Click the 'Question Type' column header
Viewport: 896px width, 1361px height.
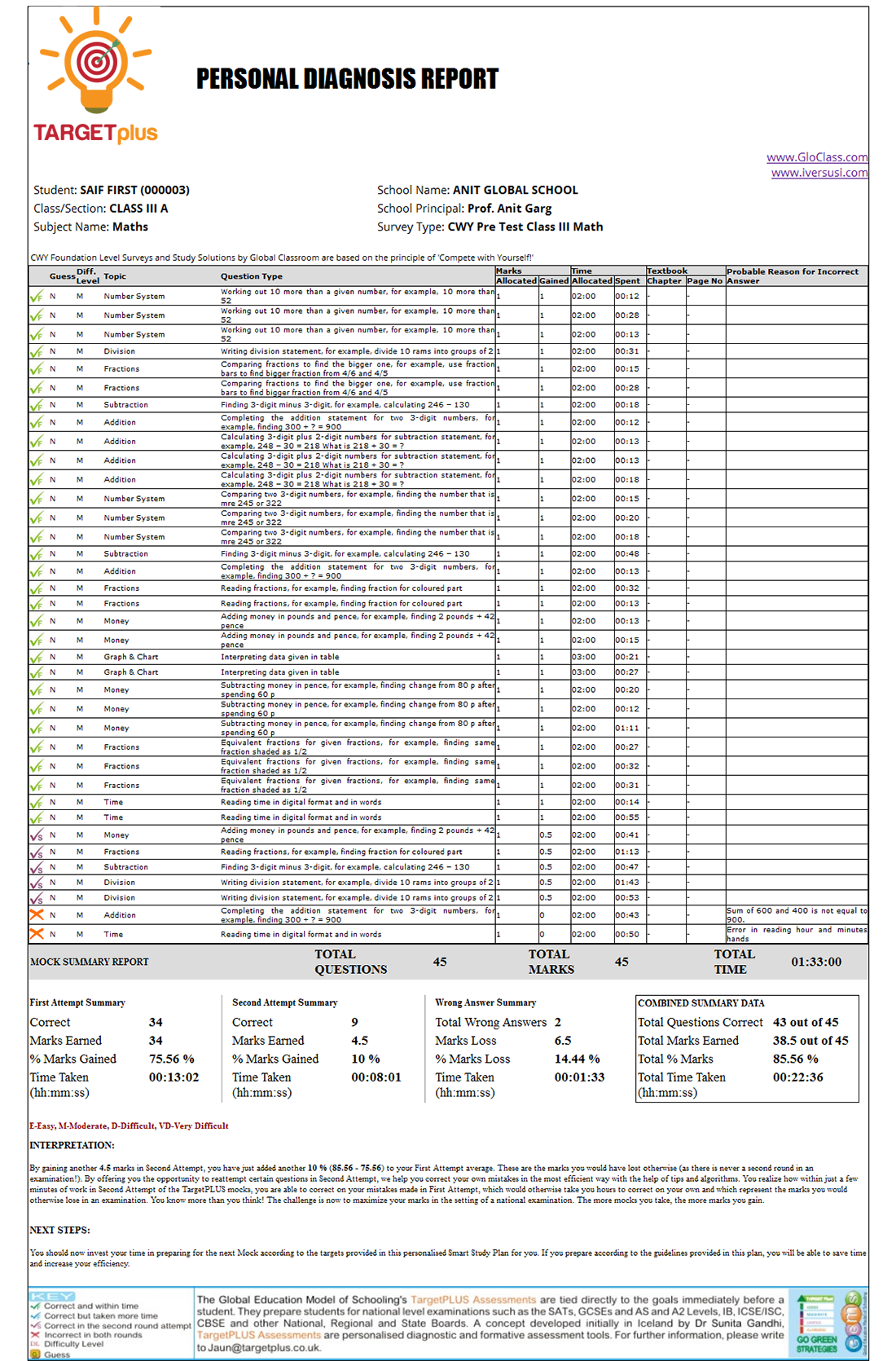[252, 276]
